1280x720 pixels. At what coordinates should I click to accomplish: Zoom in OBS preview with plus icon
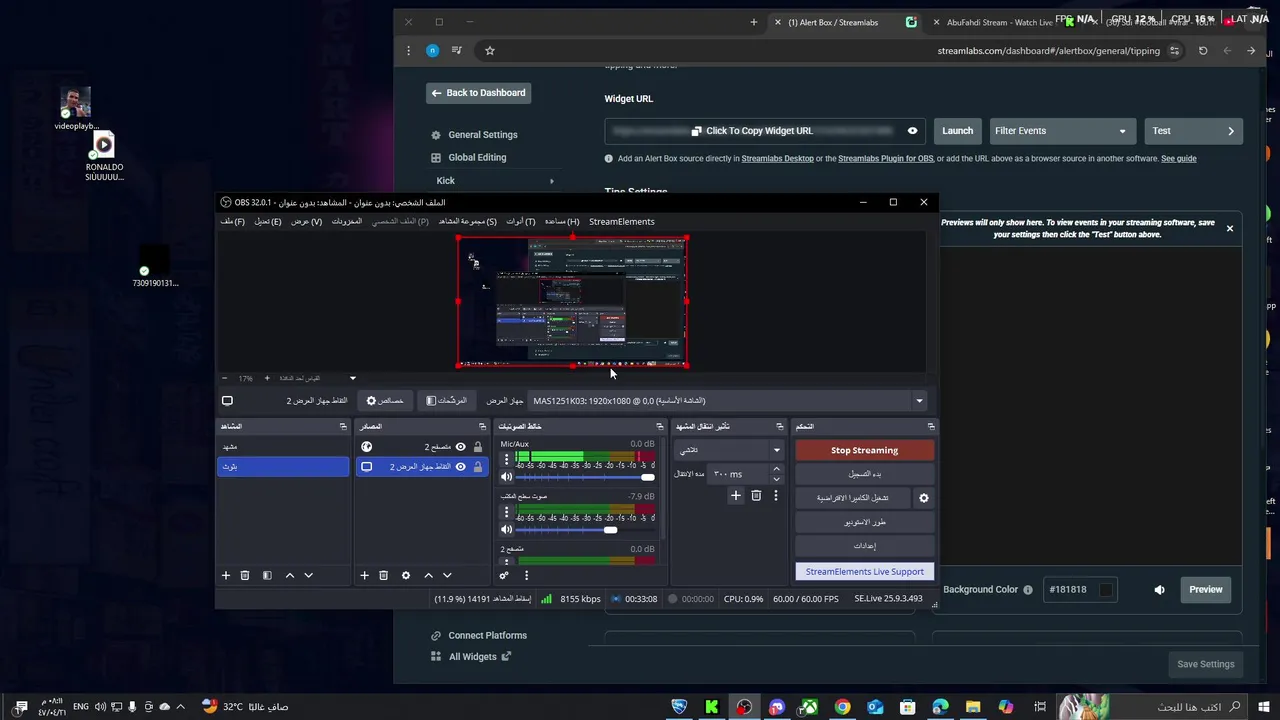(267, 378)
